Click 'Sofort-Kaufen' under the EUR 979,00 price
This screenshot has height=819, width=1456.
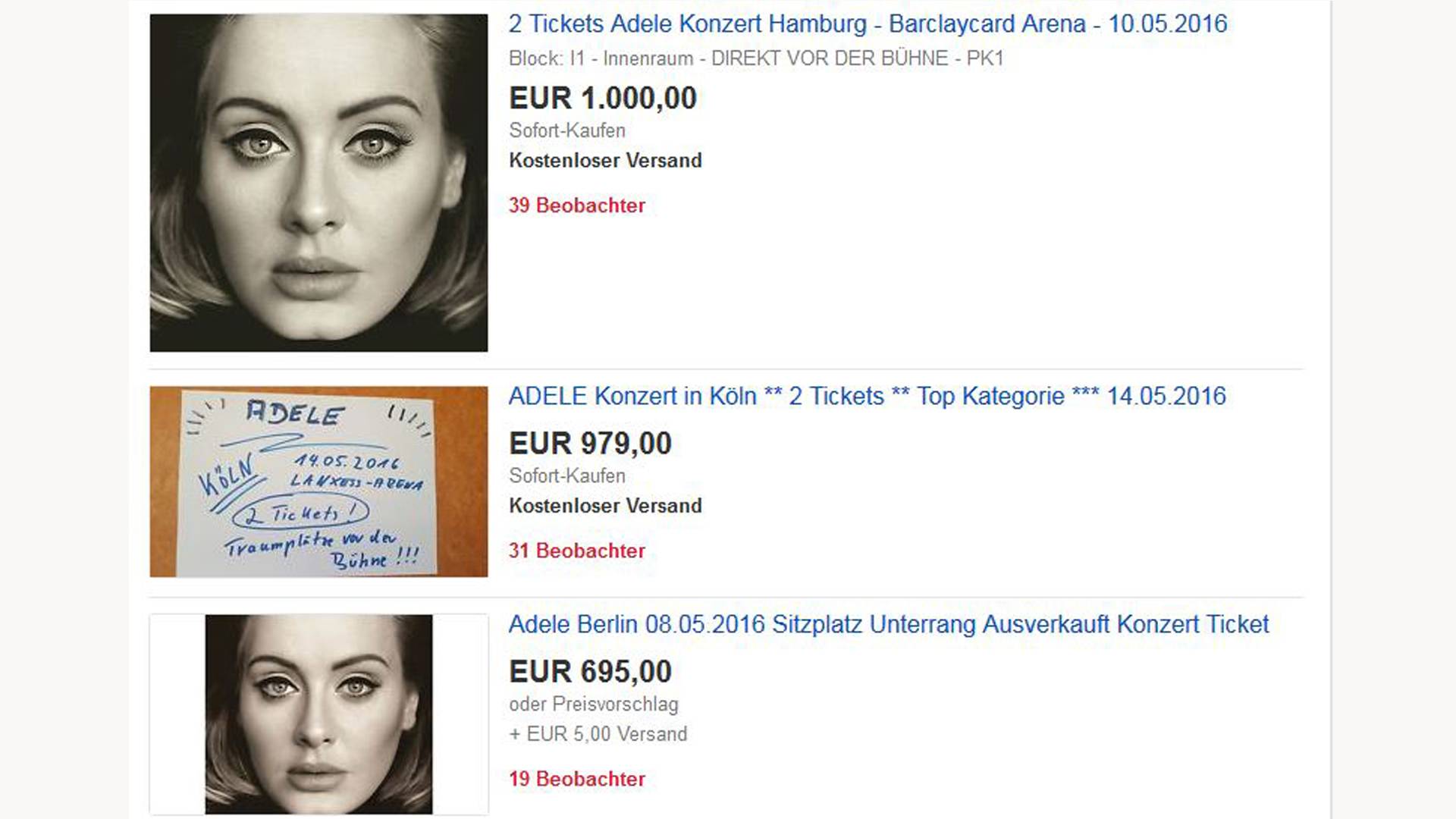(x=567, y=476)
